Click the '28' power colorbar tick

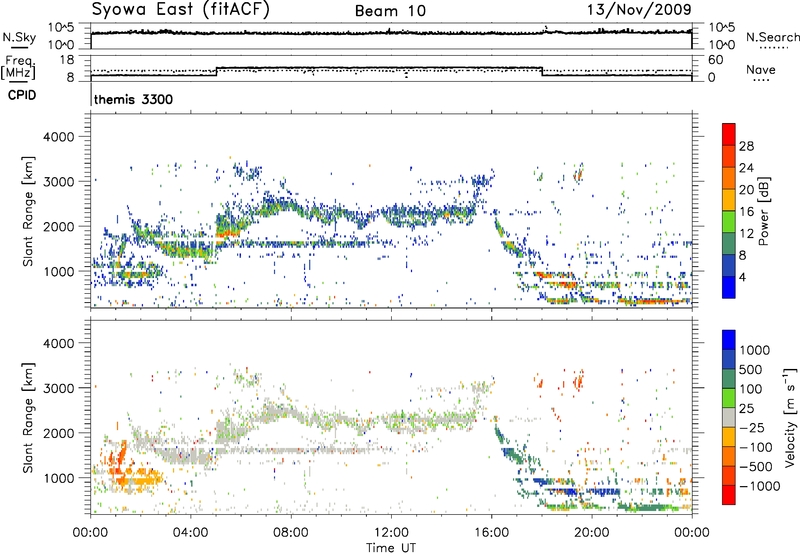coord(746,146)
